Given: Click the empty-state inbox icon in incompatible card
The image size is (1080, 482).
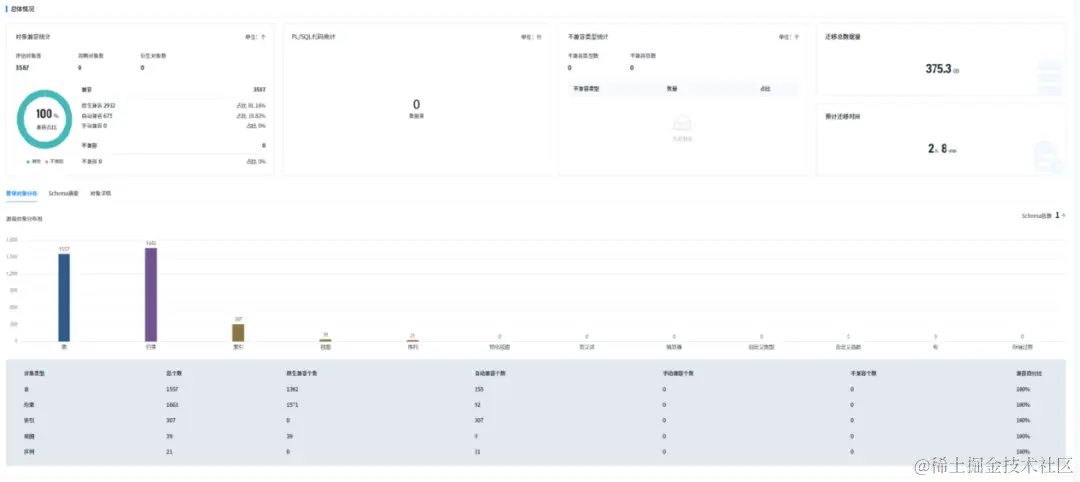Looking at the screenshot, I should 682,125.
